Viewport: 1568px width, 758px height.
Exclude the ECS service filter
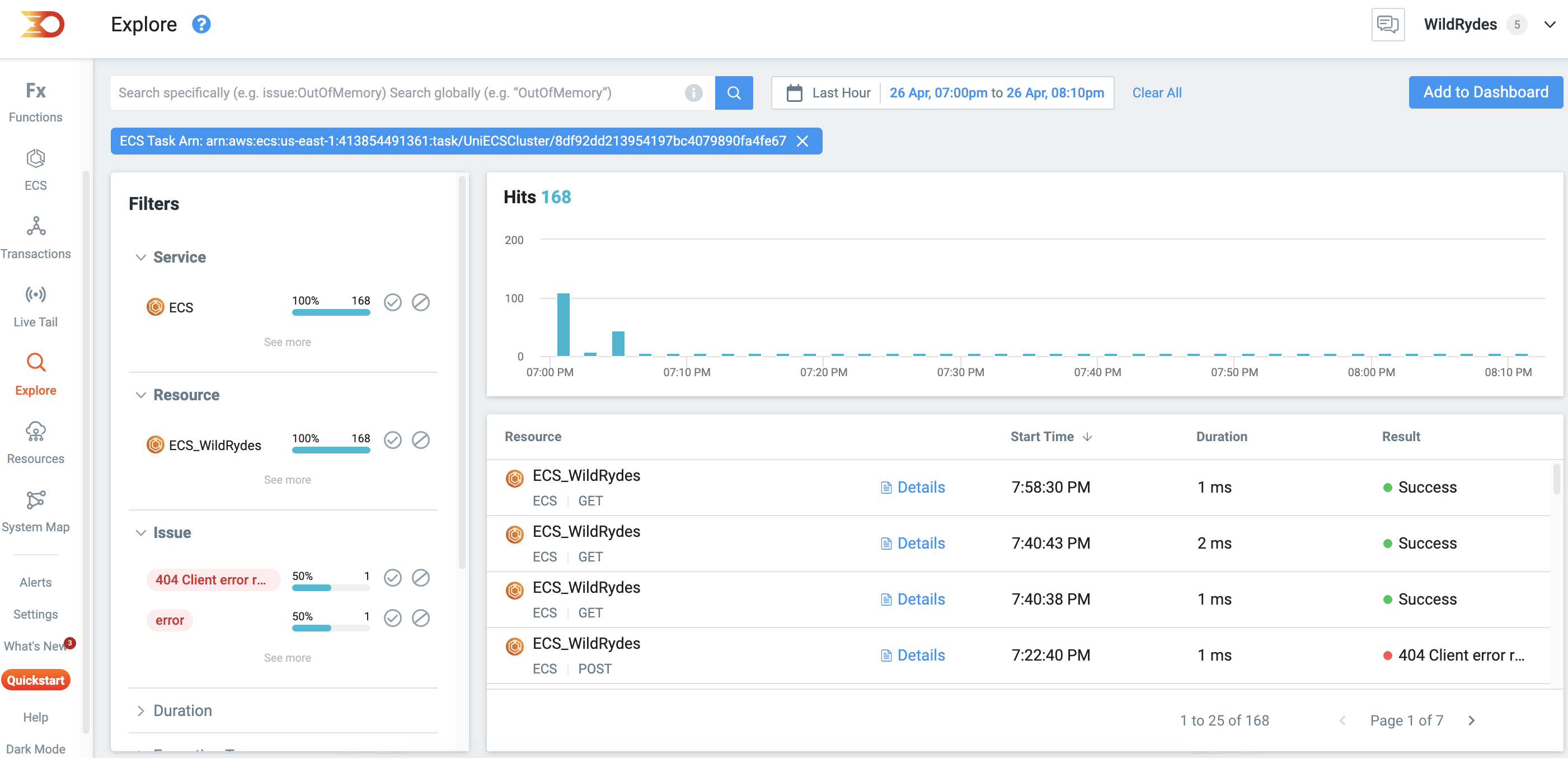pos(421,302)
